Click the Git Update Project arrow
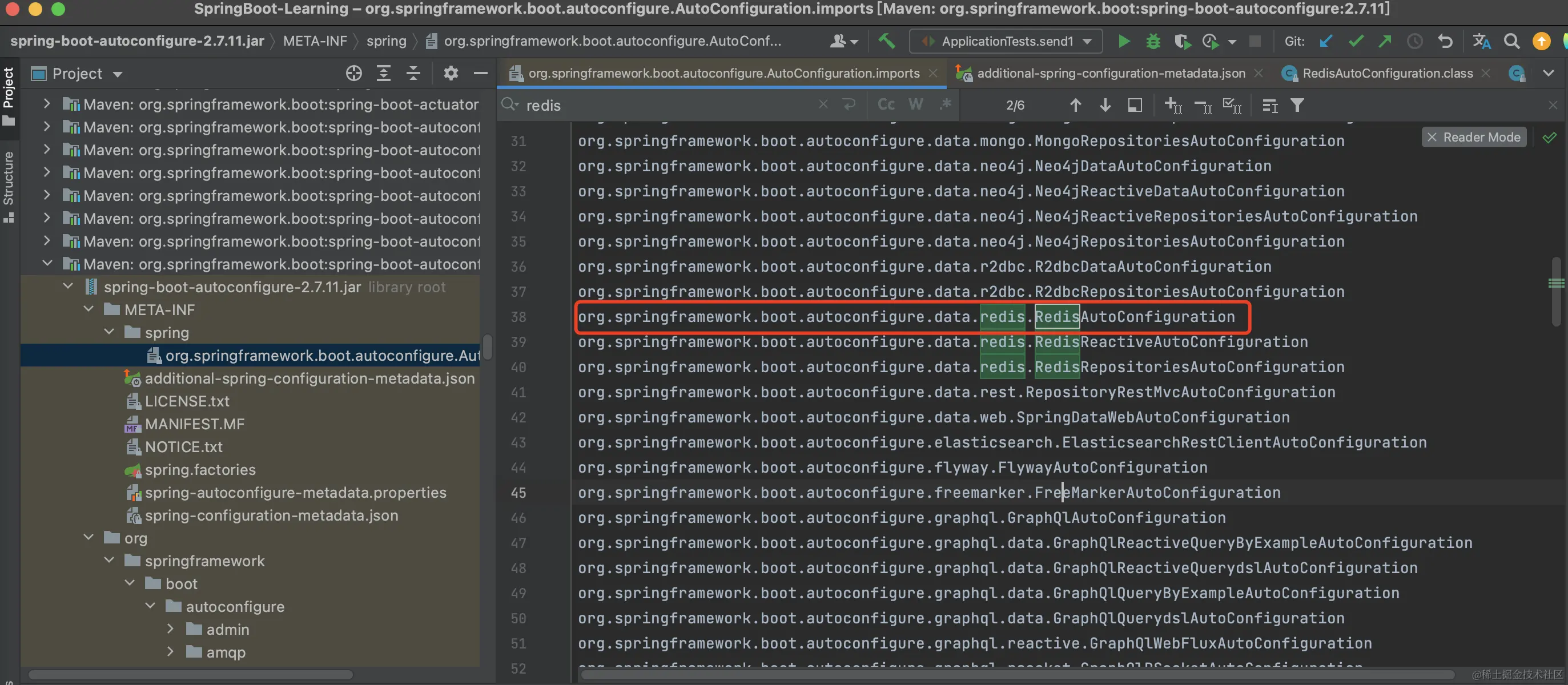The image size is (1568, 685). coord(1326,41)
